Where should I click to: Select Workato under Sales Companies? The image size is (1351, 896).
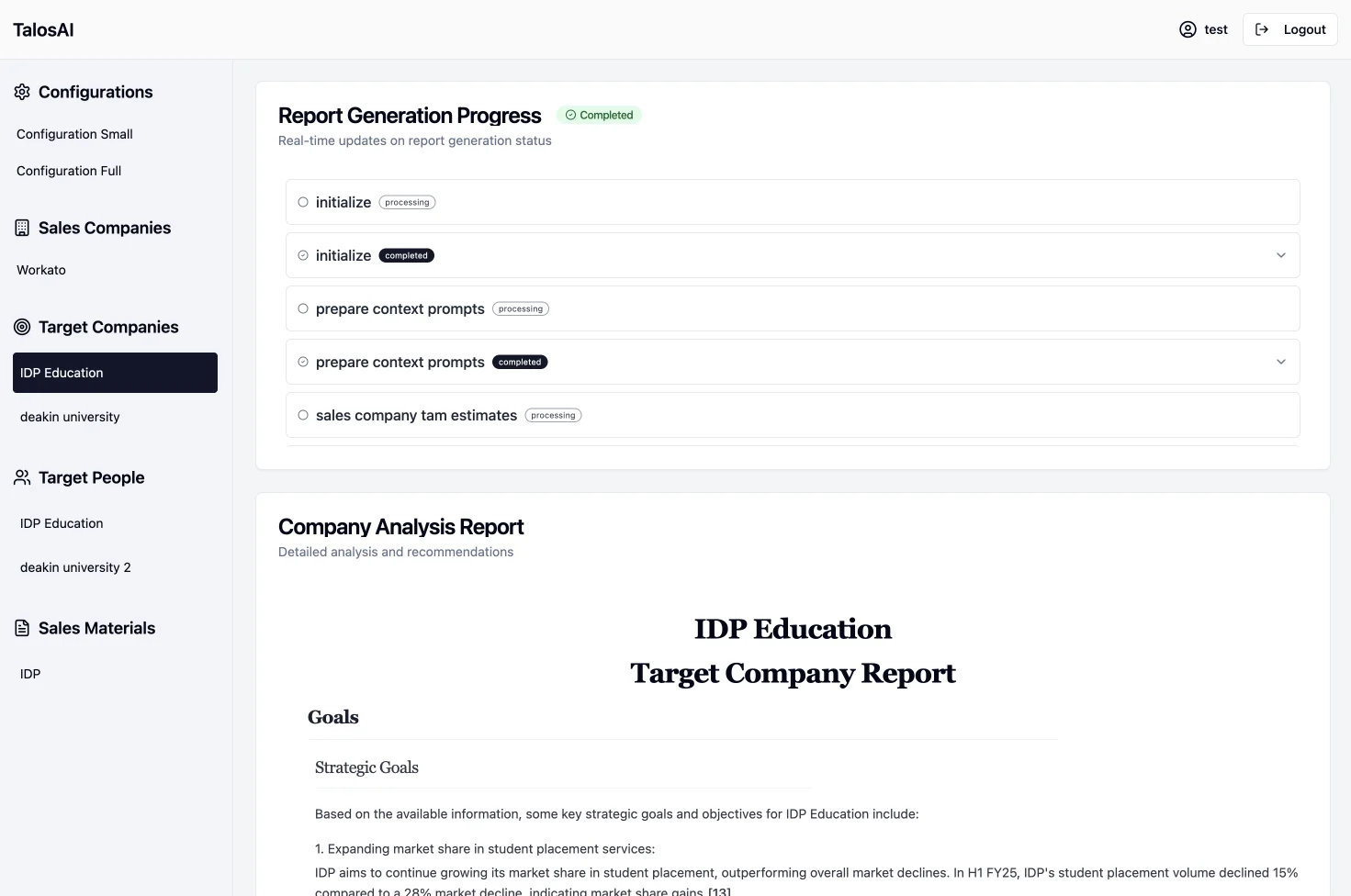pos(41,270)
